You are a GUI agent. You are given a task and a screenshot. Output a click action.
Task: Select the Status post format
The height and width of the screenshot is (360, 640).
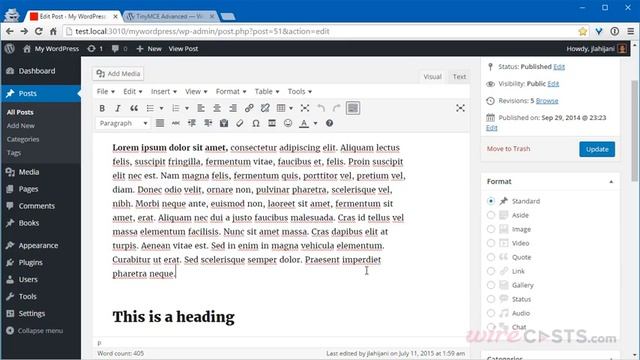tap(491, 299)
